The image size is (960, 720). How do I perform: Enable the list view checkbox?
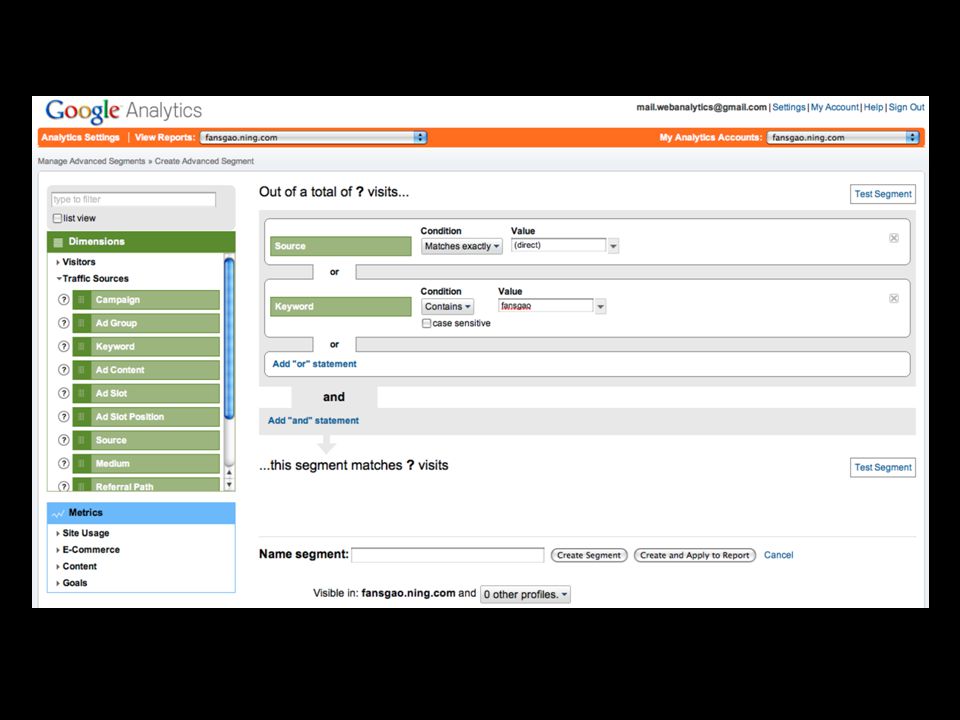point(57,219)
